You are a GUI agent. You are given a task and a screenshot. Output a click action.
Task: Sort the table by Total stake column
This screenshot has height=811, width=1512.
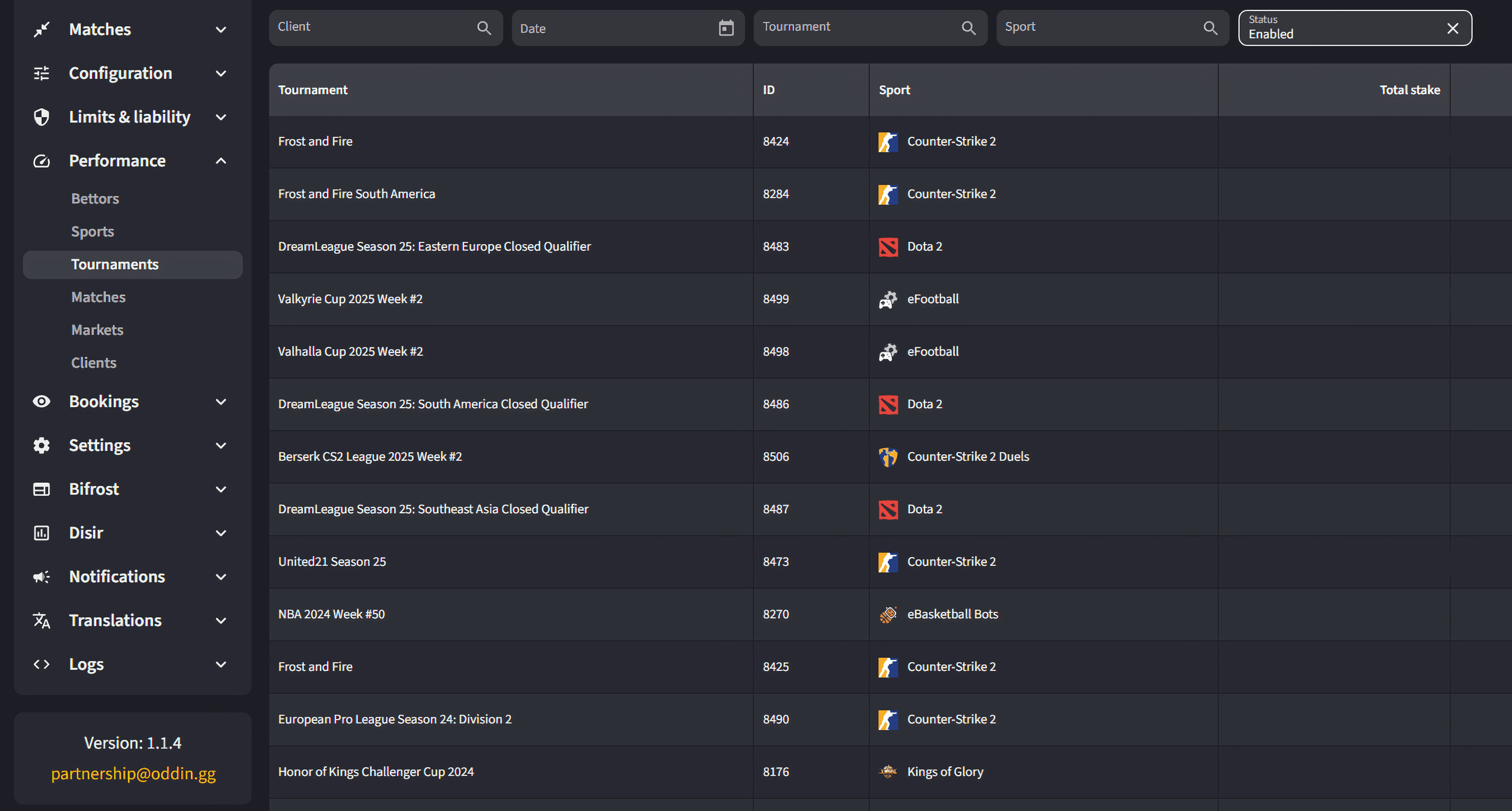point(1409,90)
